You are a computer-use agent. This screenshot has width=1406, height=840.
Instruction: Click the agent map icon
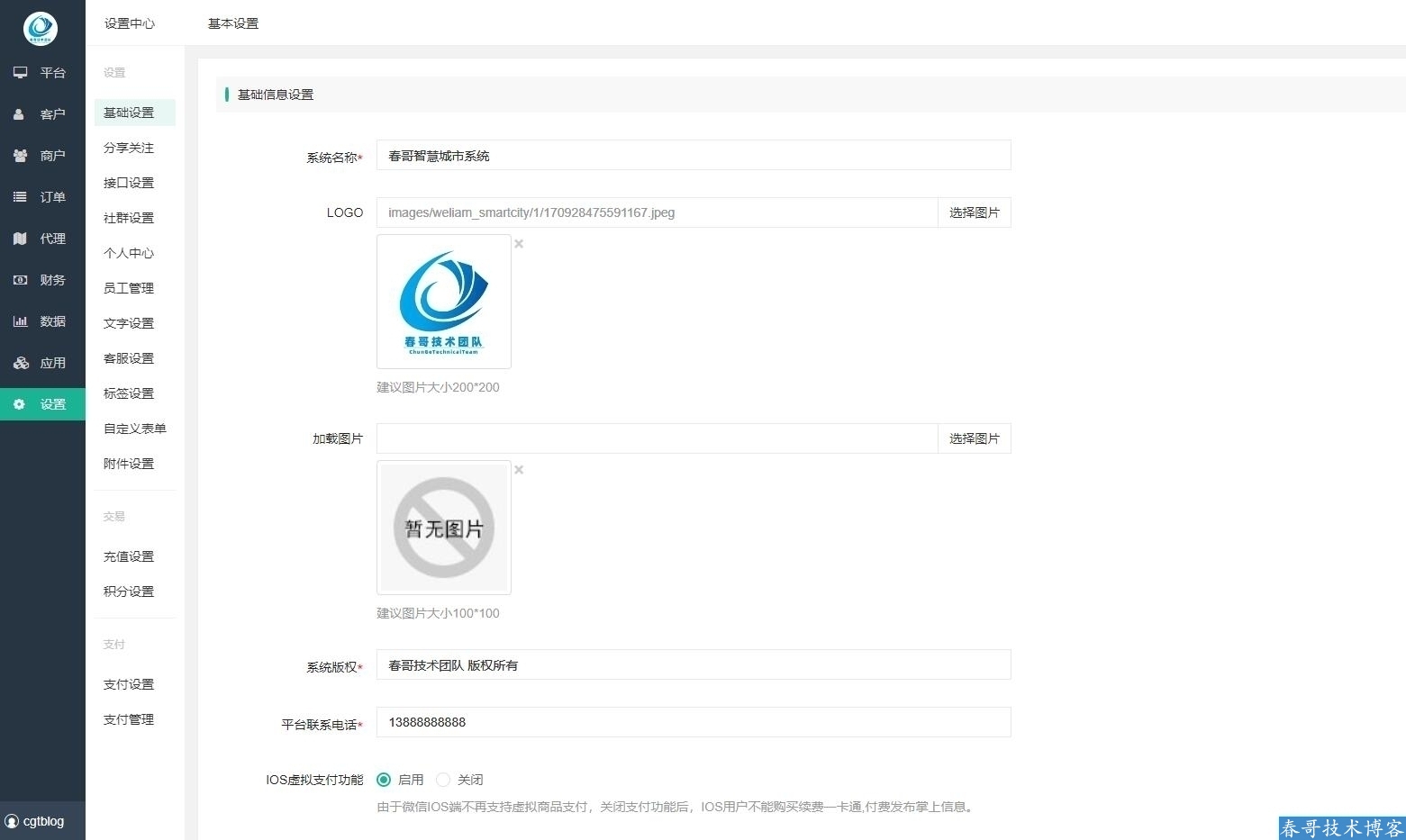coord(20,239)
